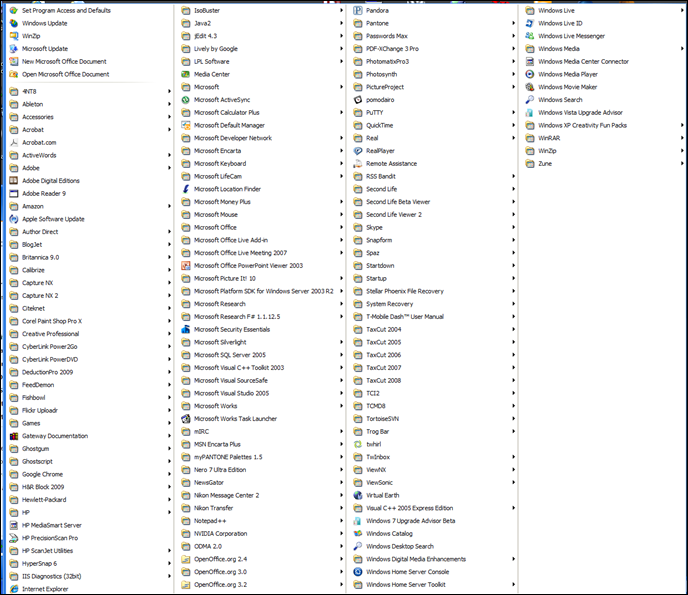688x595 pixels.
Task: Click the Microsoft Location Finder icon
Action: [185, 189]
